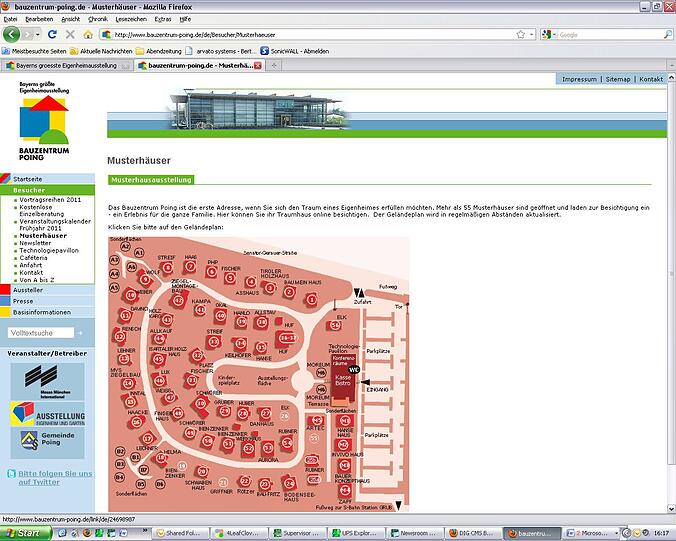Image resolution: width=676 pixels, height=541 pixels.
Task: Switch to Bayerns groesste Eigenheimausstellung tab
Action: coord(67,66)
